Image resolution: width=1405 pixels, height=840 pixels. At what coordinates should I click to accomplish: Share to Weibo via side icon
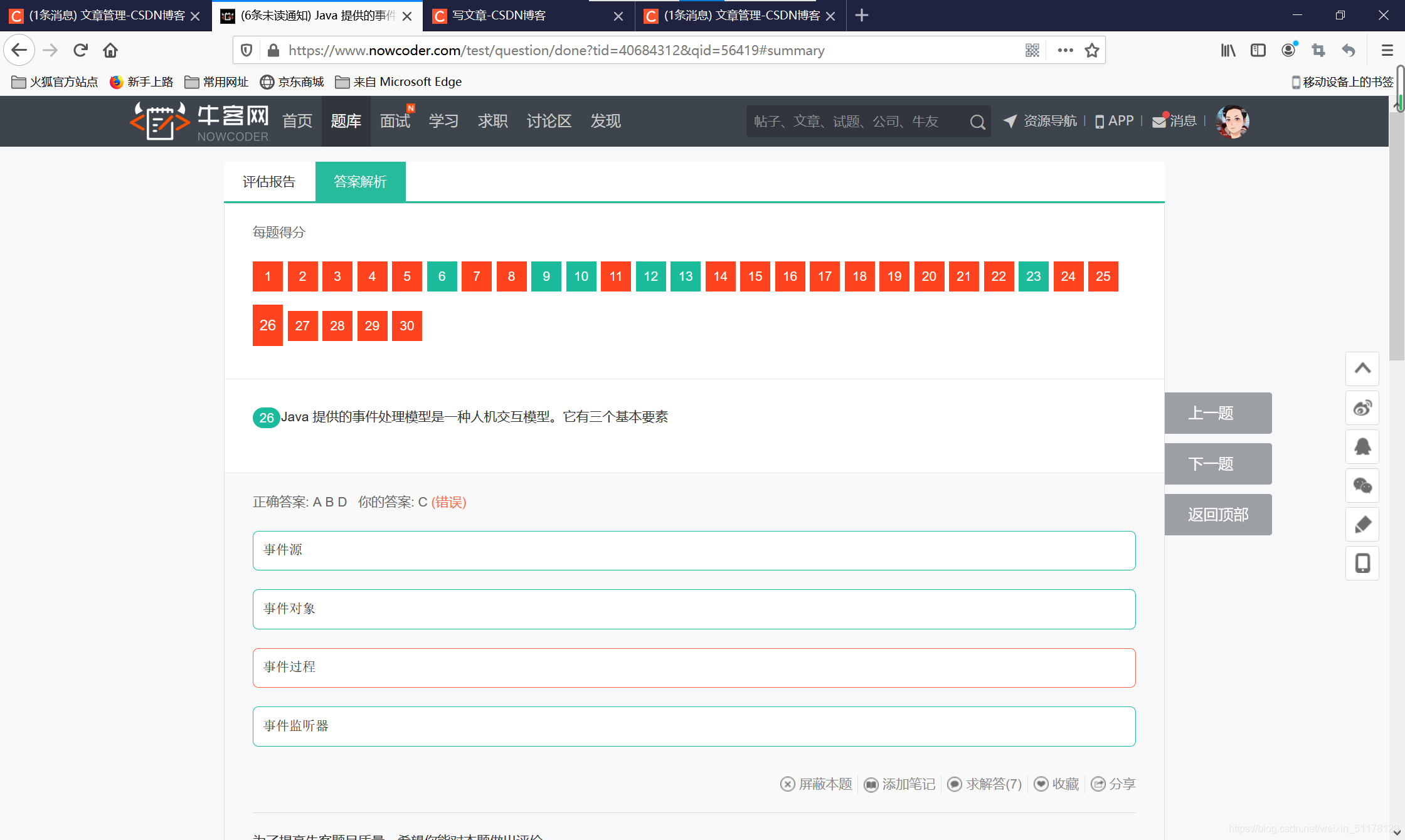tap(1362, 408)
